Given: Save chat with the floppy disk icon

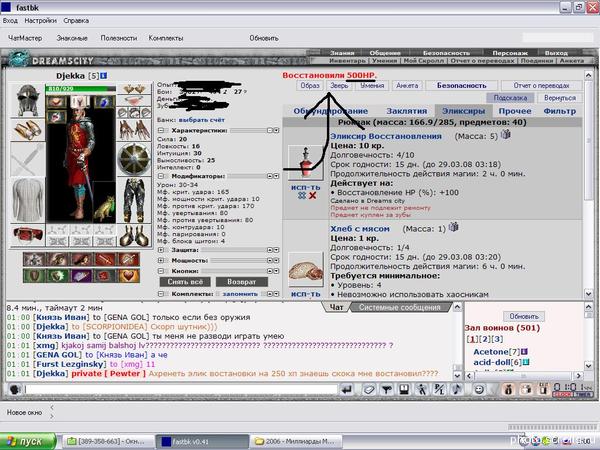Looking at the screenshot, I should (x=404, y=390).
